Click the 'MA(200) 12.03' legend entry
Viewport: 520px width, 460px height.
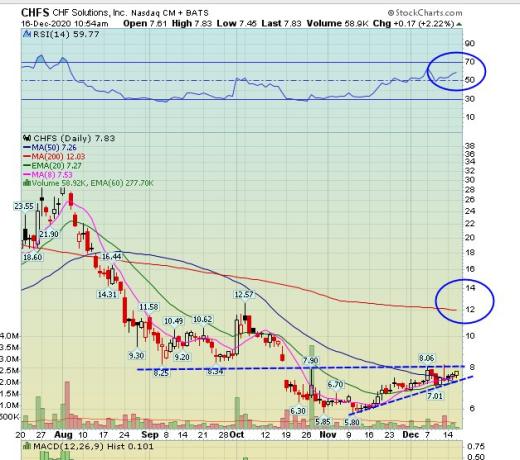coord(58,156)
